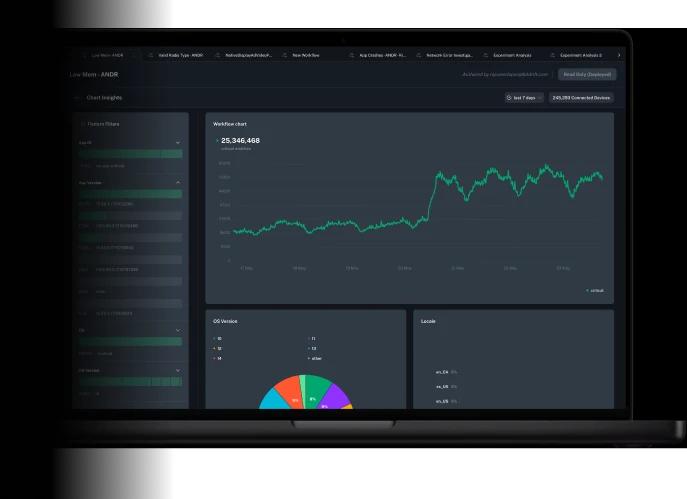Expand the OS Version filter section
This screenshot has height=499, width=687.
177,371
